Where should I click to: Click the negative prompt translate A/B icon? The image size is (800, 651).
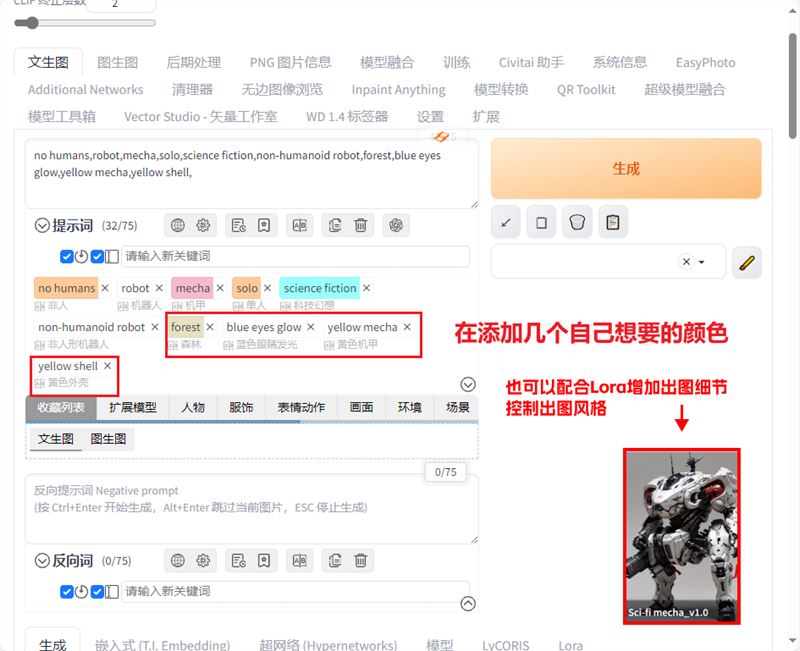point(299,561)
